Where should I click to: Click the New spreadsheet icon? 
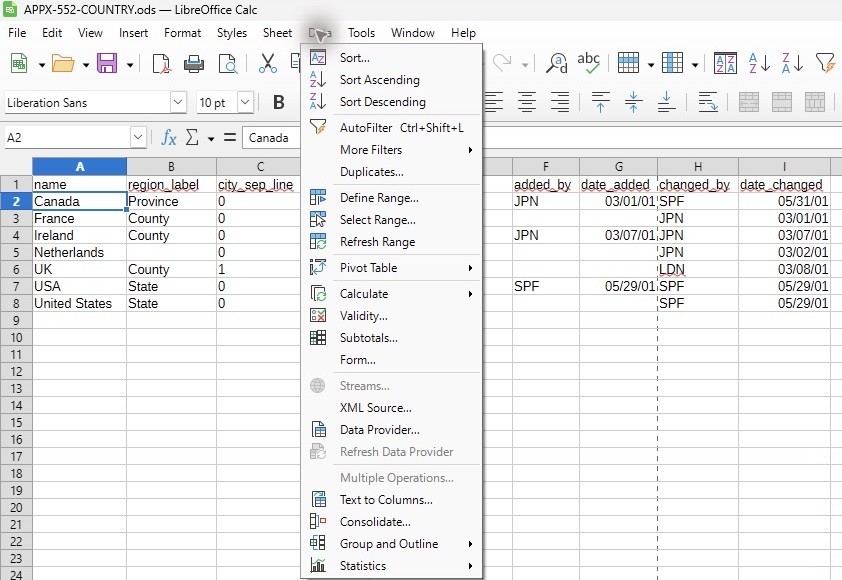click(x=19, y=63)
